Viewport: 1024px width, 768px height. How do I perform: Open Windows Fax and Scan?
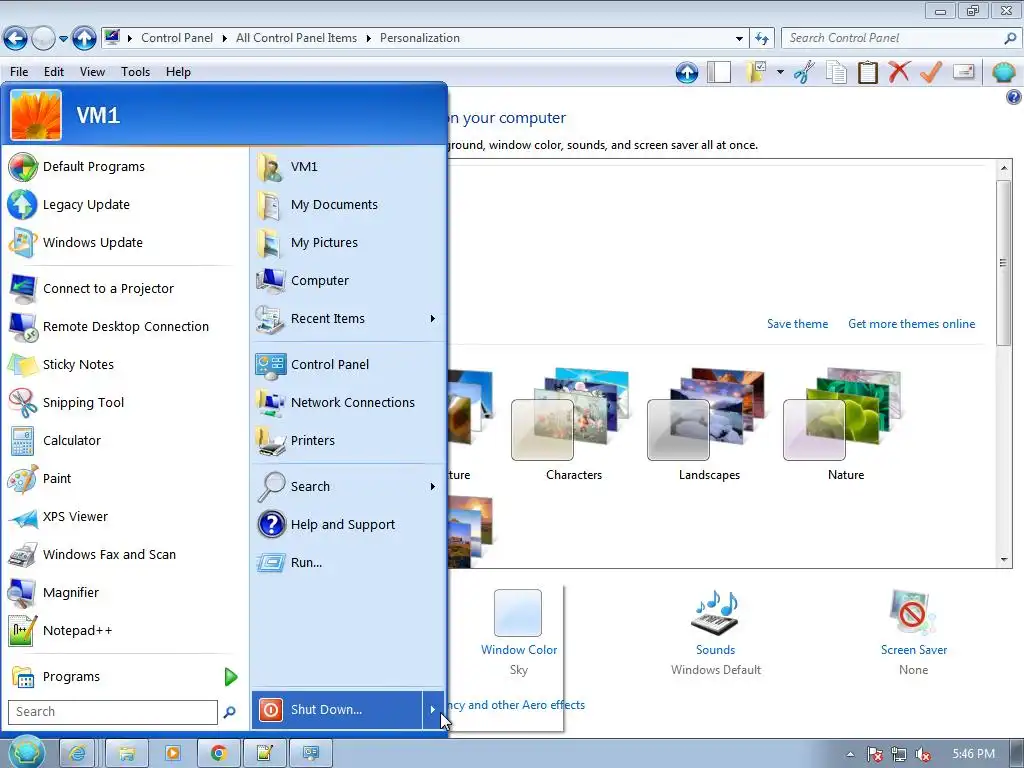pos(124,554)
